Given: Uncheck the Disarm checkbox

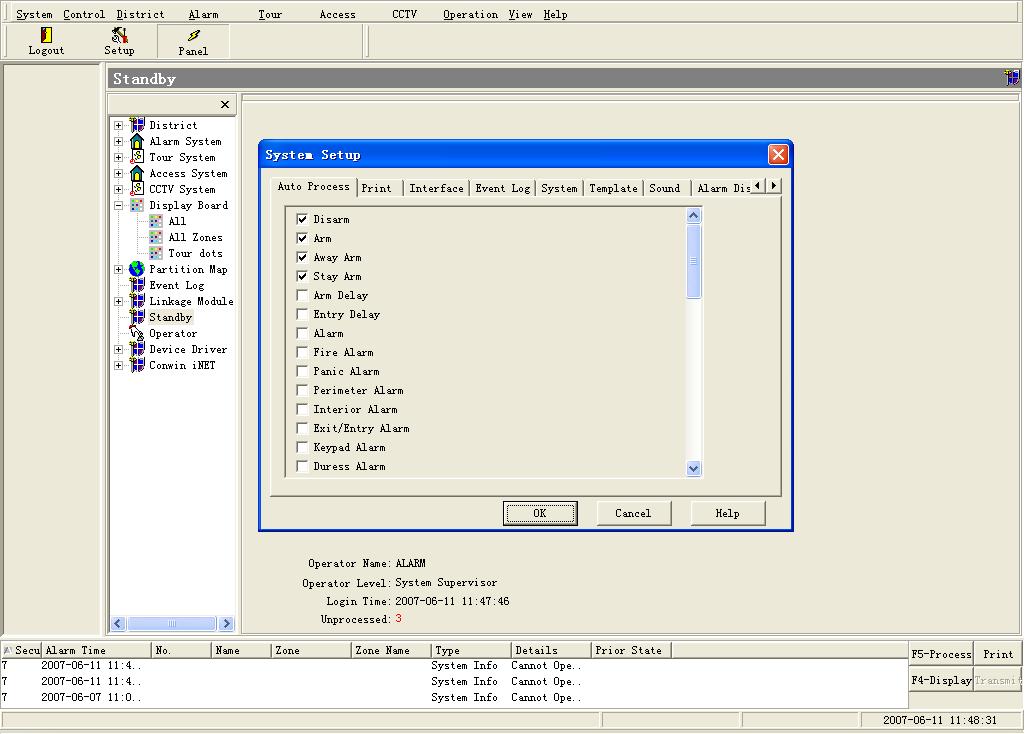Looking at the screenshot, I should (x=302, y=219).
